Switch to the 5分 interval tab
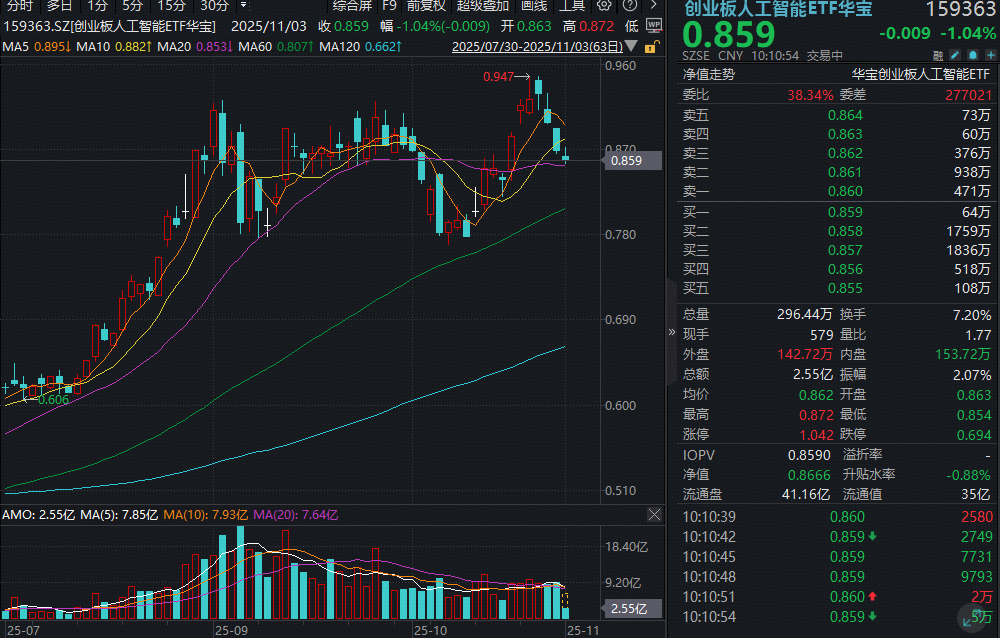Viewport: 1000px width, 638px height. (131, 5)
